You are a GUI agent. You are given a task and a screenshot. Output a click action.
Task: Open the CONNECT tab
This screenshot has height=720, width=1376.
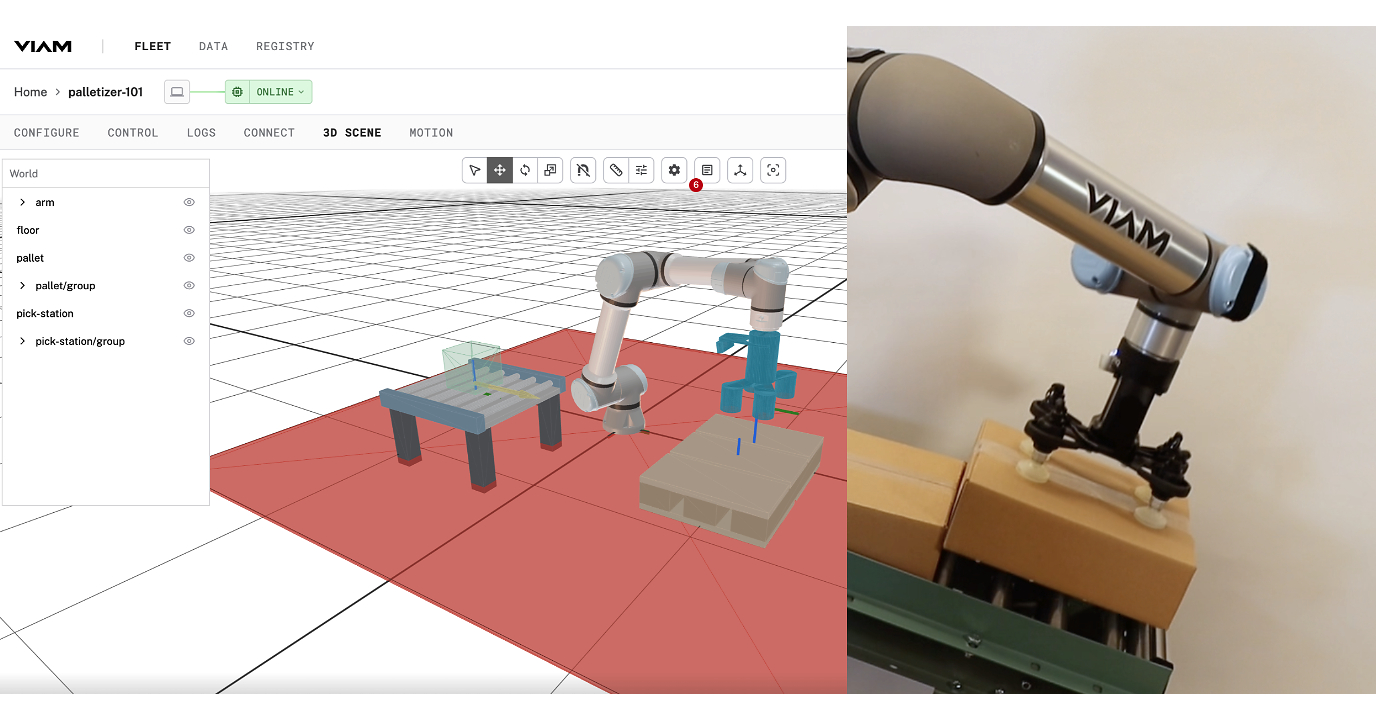pyautogui.click(x=269, y=133)
